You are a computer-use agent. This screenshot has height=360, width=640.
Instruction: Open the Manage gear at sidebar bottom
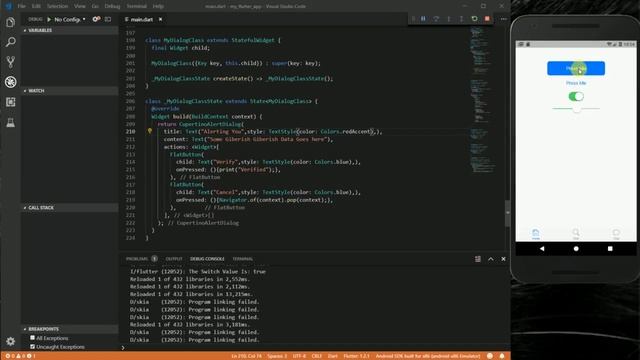point(11,341)
